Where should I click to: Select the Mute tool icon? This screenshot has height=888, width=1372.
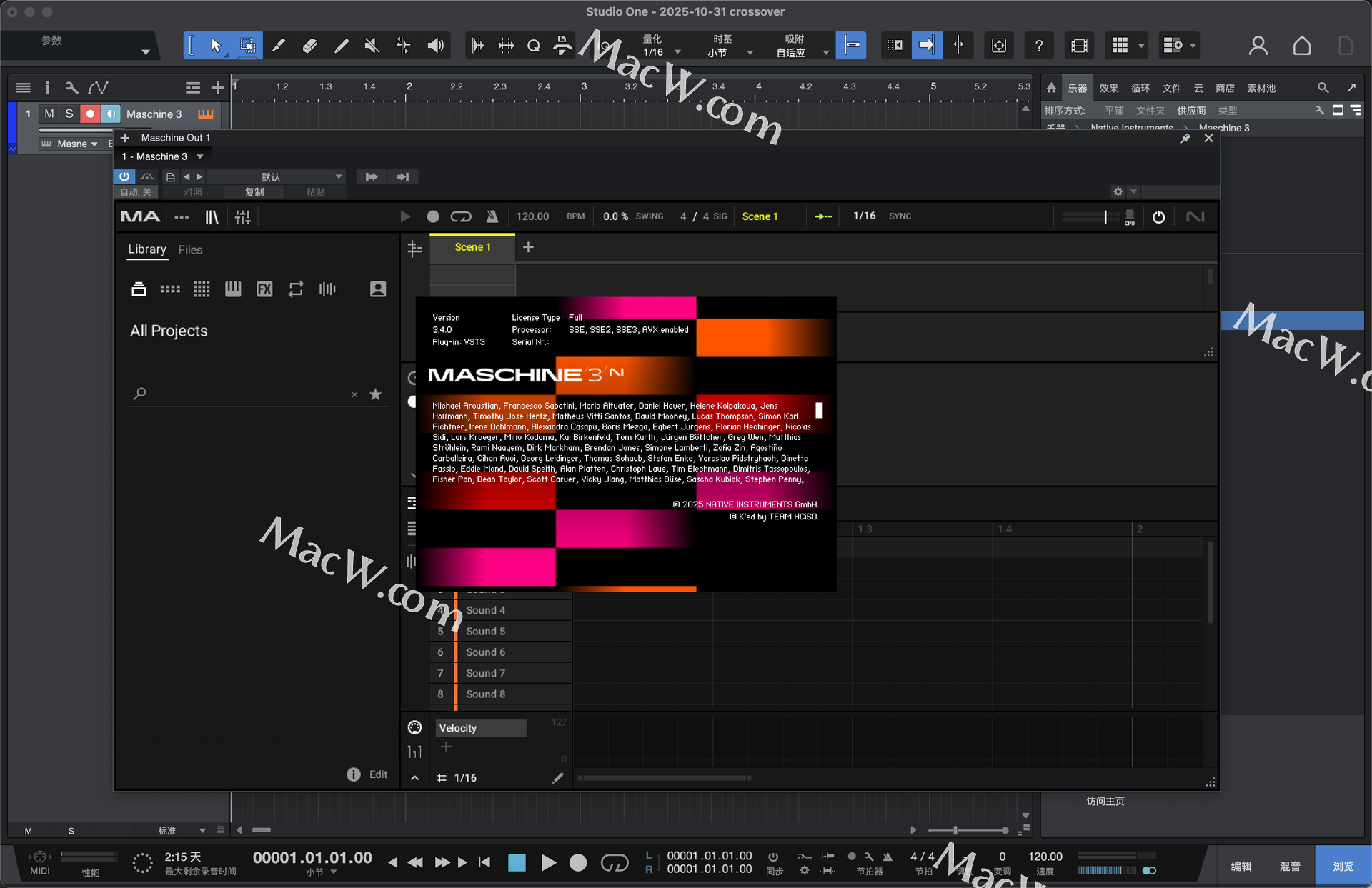372,46
